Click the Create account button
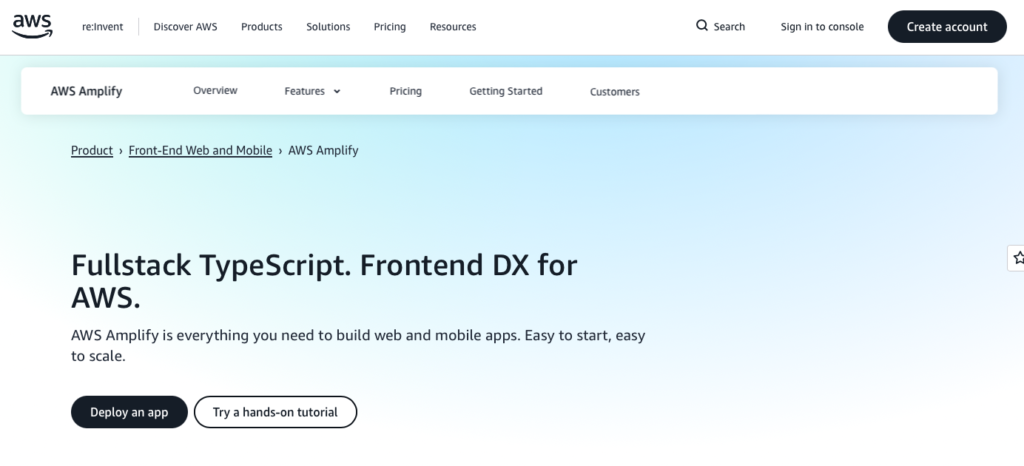This screenshot has height=466, width=1024. point(947,27)
